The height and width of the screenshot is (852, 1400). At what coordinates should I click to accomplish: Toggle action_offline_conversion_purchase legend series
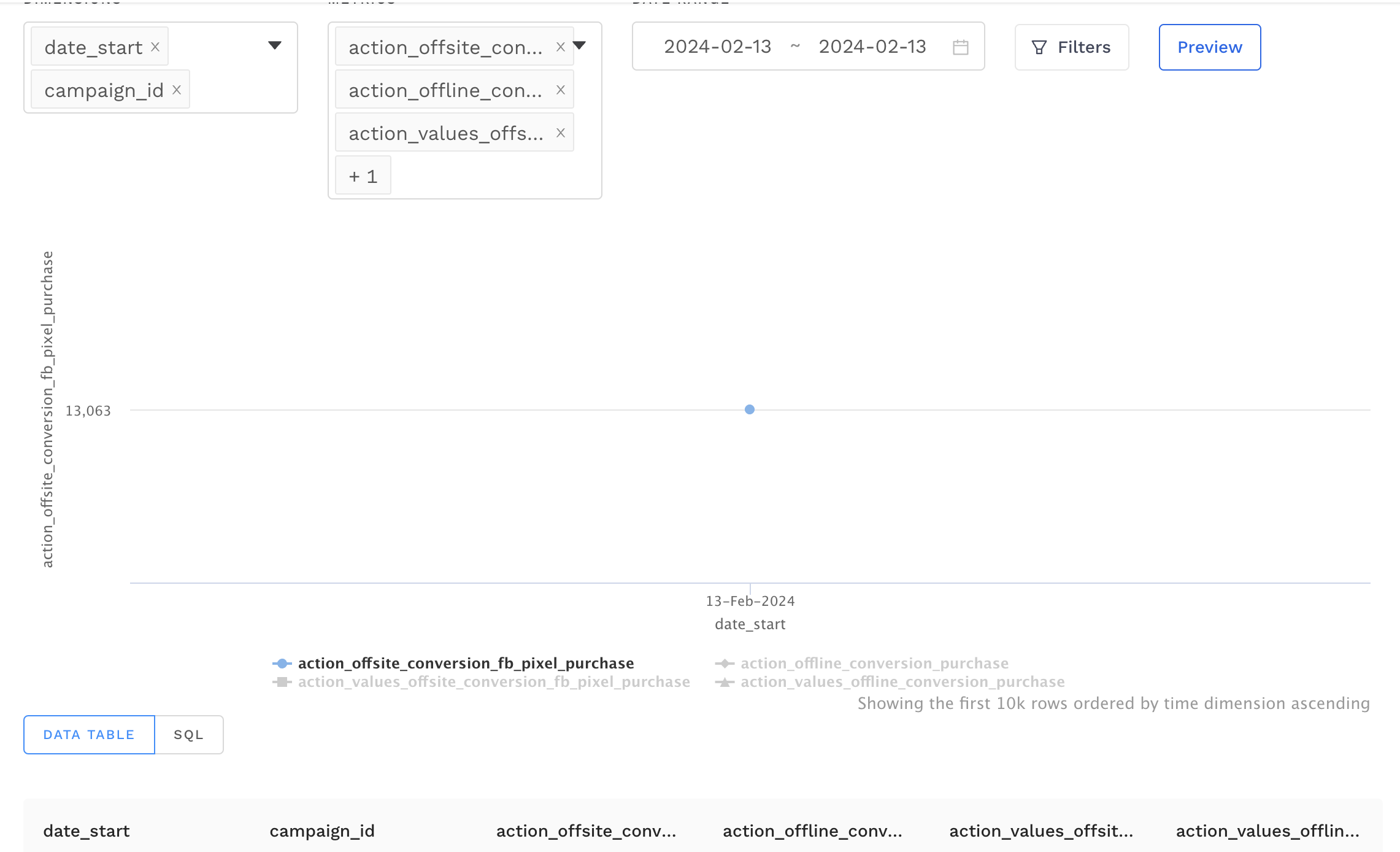(x=862, y=664)
